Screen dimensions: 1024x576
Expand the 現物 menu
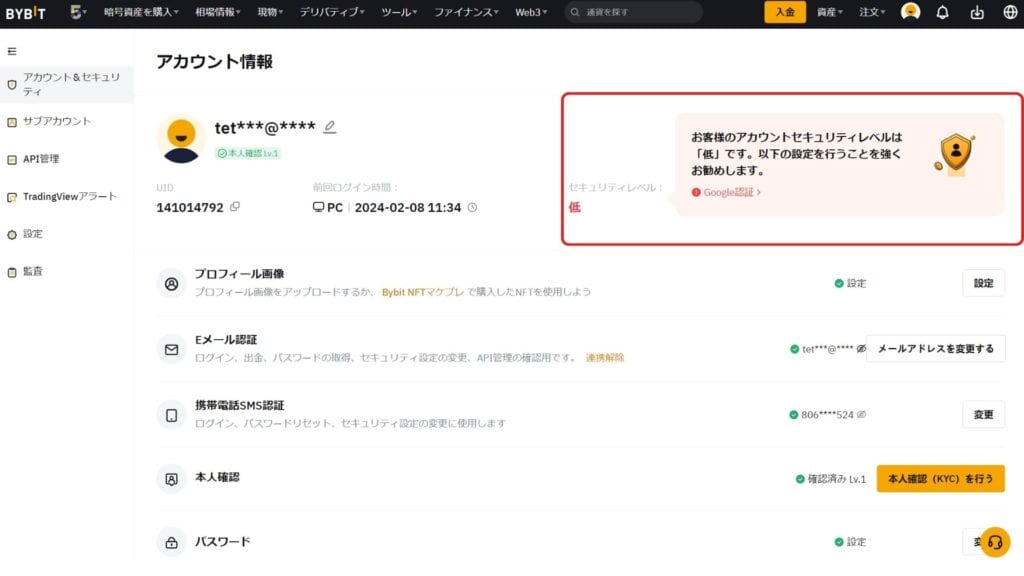pyautogui.click(x=270, y=12)
